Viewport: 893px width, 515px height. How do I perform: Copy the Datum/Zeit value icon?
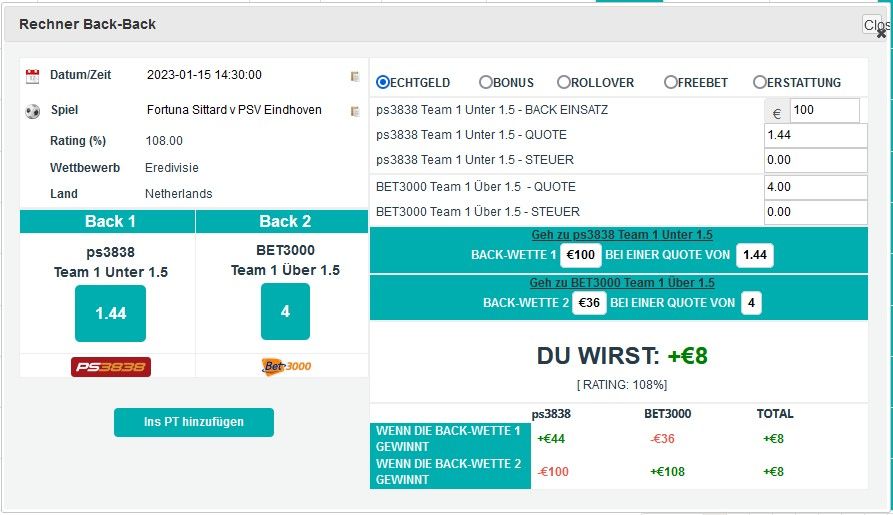tap(355, 76)
